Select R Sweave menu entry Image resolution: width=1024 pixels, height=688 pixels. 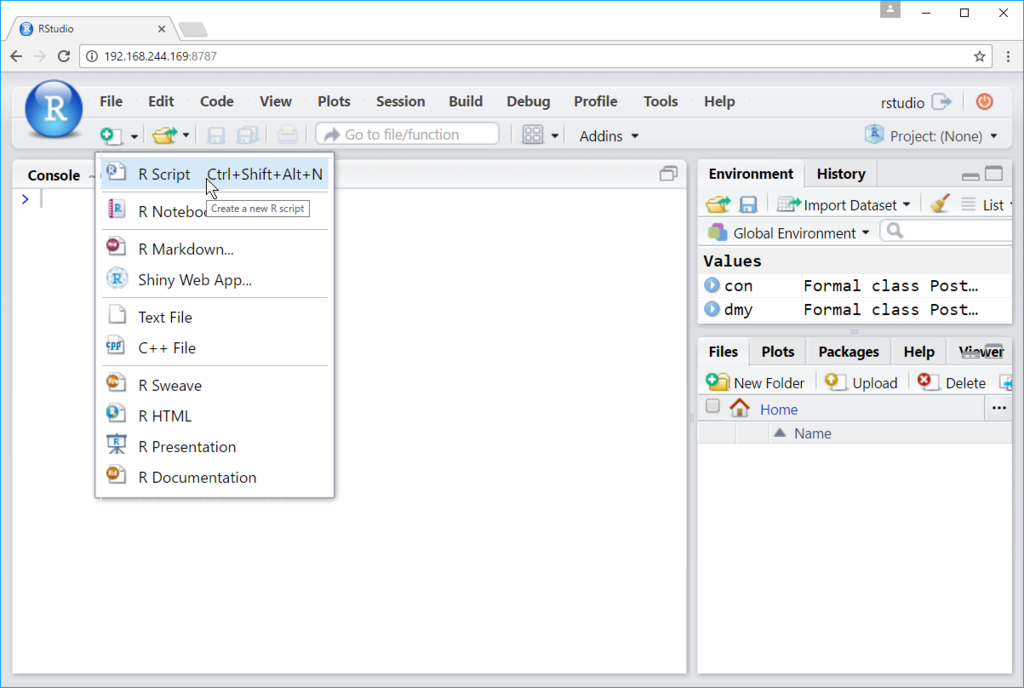214,385
